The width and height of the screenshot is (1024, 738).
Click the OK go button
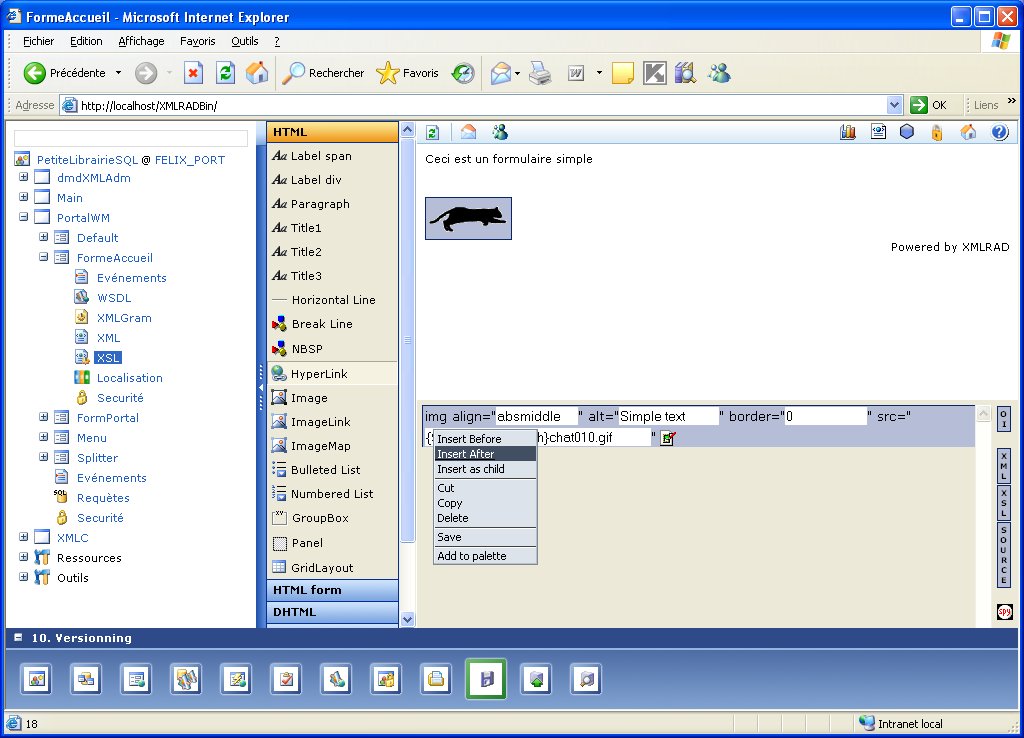[928, 105]
